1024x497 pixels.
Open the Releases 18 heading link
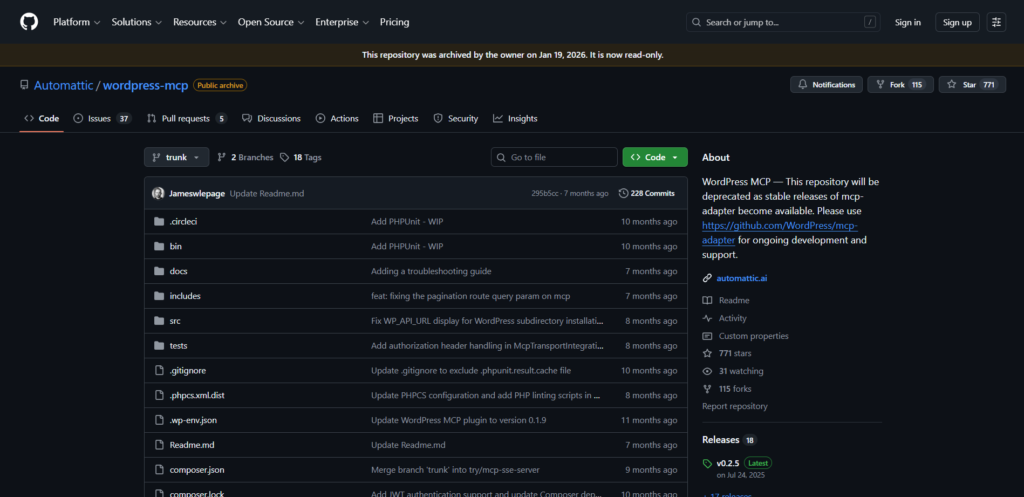(729, 440)
